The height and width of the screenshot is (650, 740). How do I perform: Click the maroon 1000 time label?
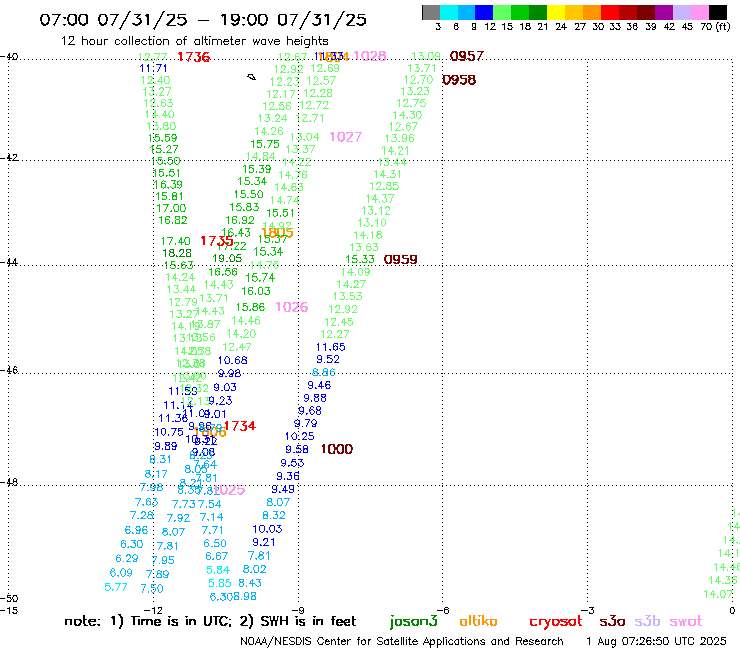click(x=337, y=449)
